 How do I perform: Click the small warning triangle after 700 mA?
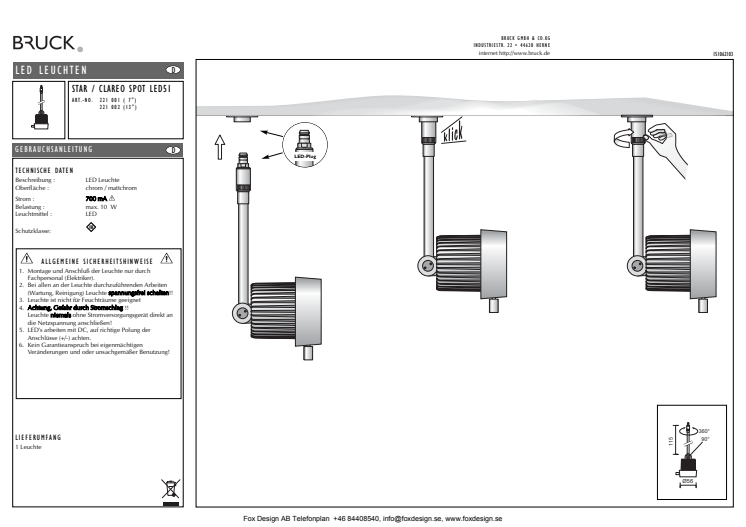[x=112, y=198]
